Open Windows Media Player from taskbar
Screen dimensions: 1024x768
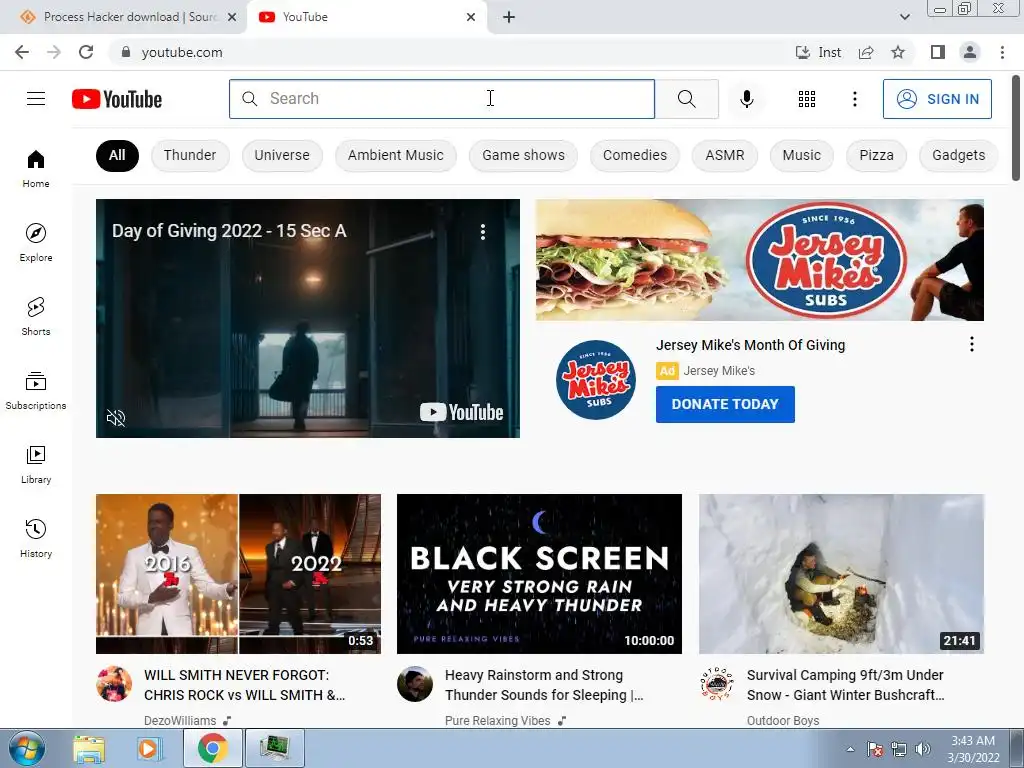[x=149, y=748]
